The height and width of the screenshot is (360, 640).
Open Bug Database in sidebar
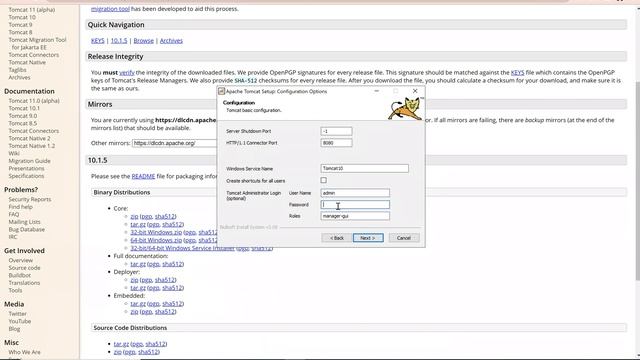(x=27, y=229)
